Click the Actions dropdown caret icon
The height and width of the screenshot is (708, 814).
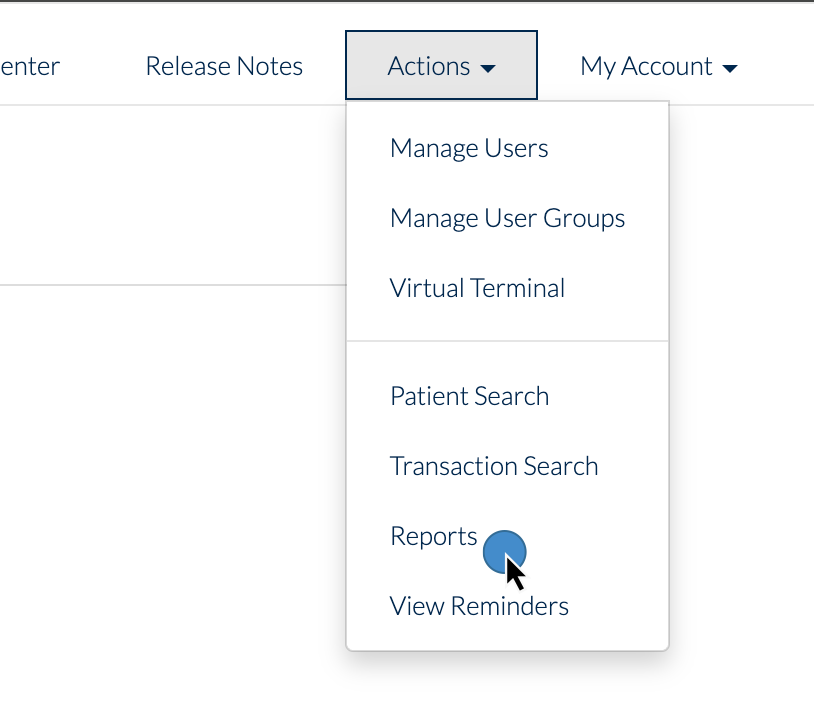(489, 66)
